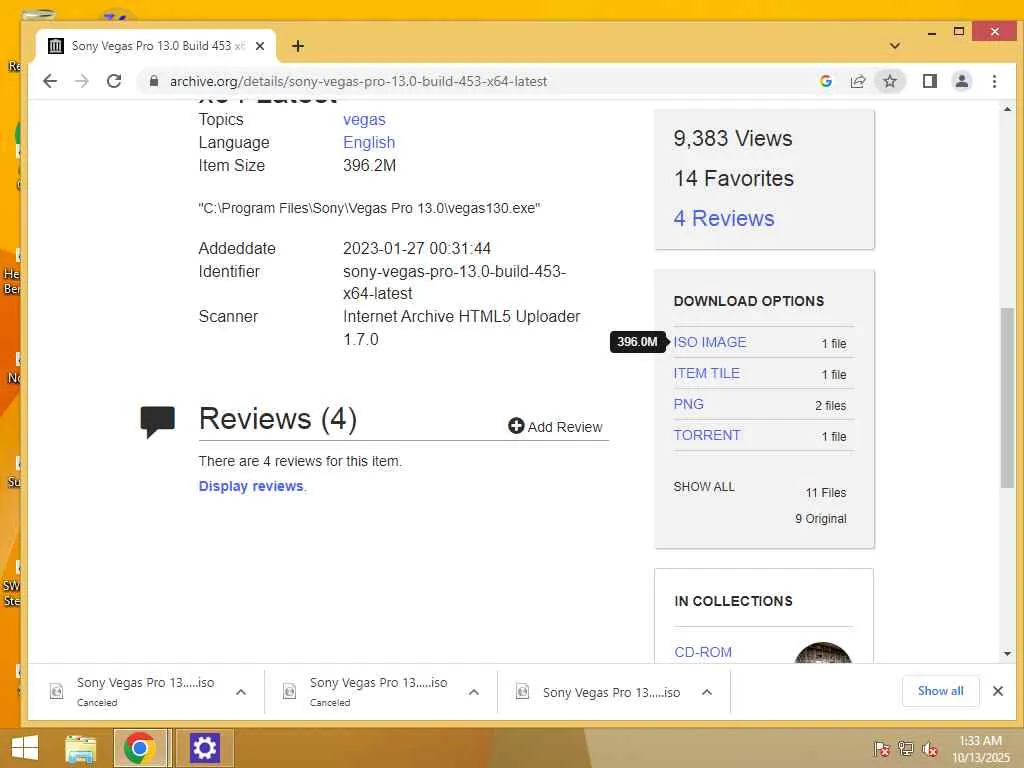The width and height of the screenshot is (1024, 768).
Task: Open Chrome's three-dot menu
Action: point(994,81)
